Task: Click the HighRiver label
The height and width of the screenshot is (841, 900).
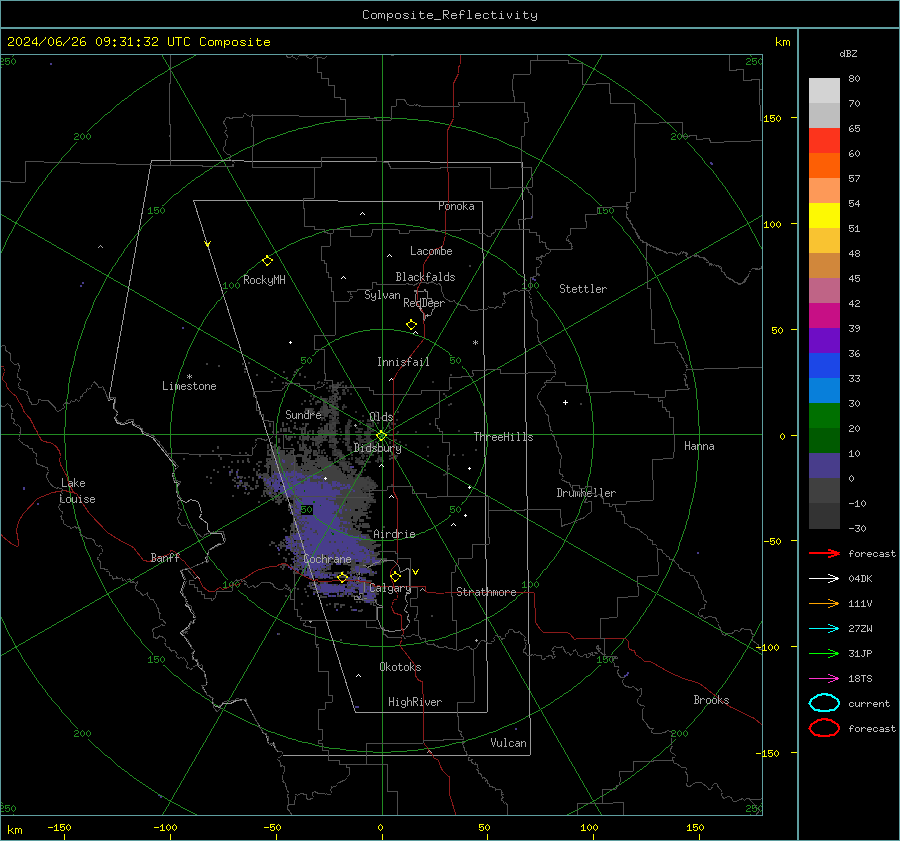Action: pos(415,702)
